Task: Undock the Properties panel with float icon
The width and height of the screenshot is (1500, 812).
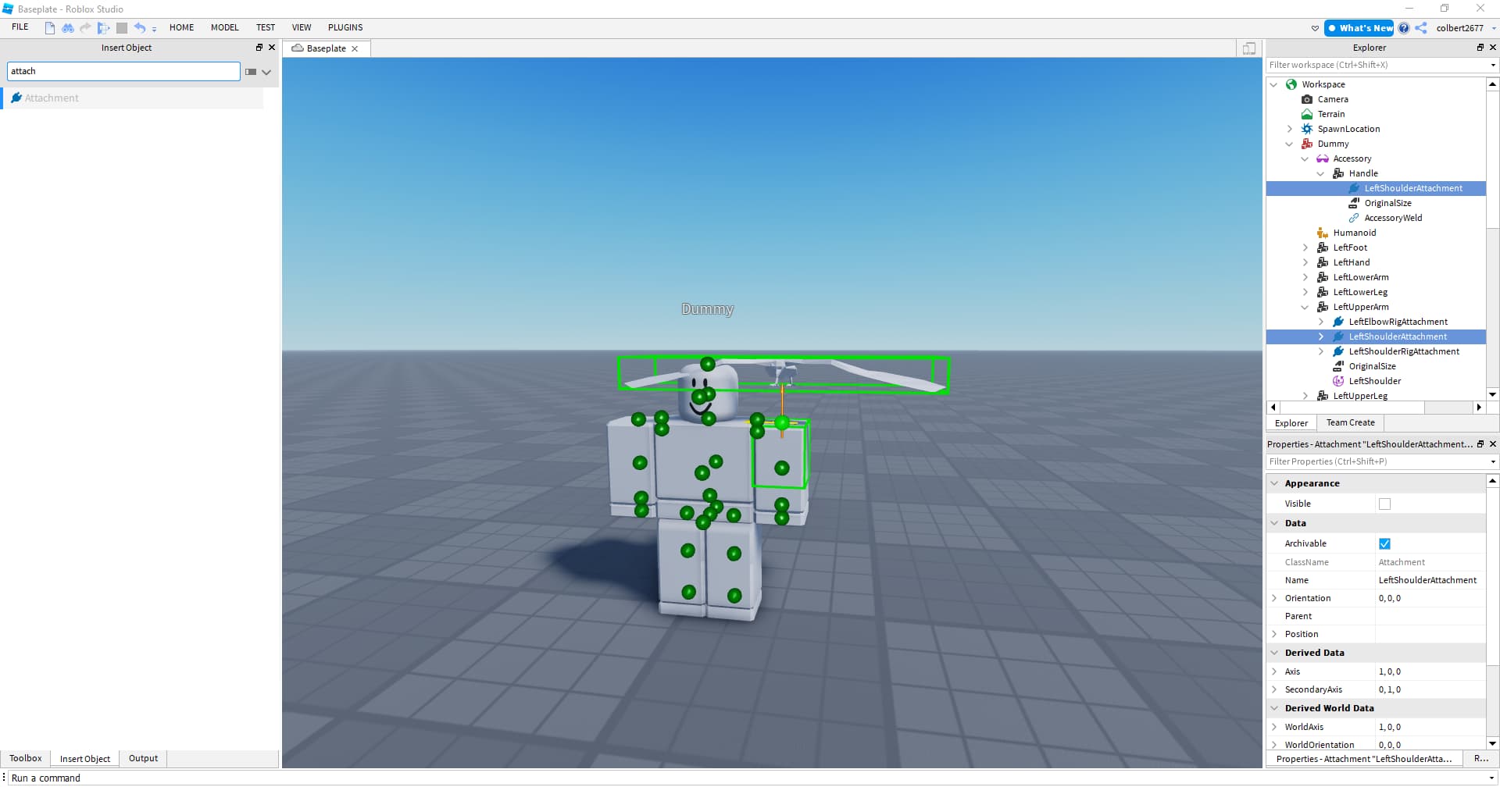Action: (x=1480, y=444)
